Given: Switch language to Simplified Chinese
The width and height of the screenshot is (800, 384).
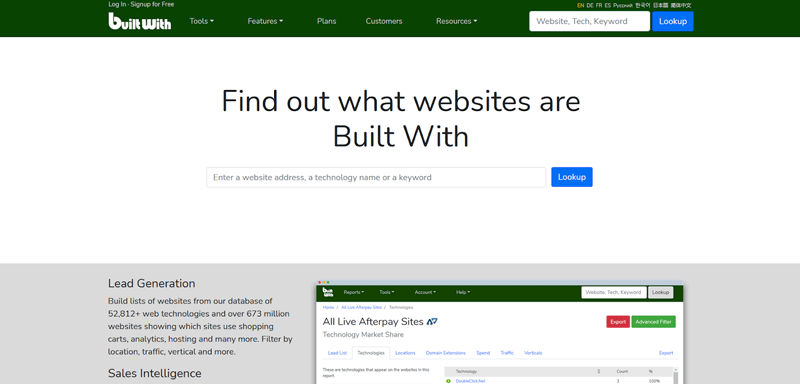Looking at the screenshot, I should (x=681, y=5).
